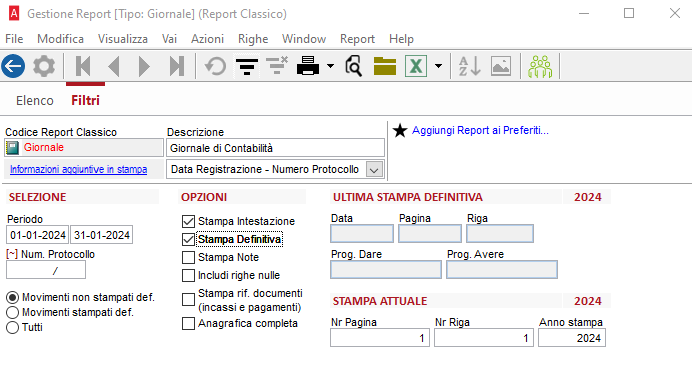Click Aggiungi Report ai Preferiti link
This screenshot has height=366, width=692.
(x=480, y=131)
